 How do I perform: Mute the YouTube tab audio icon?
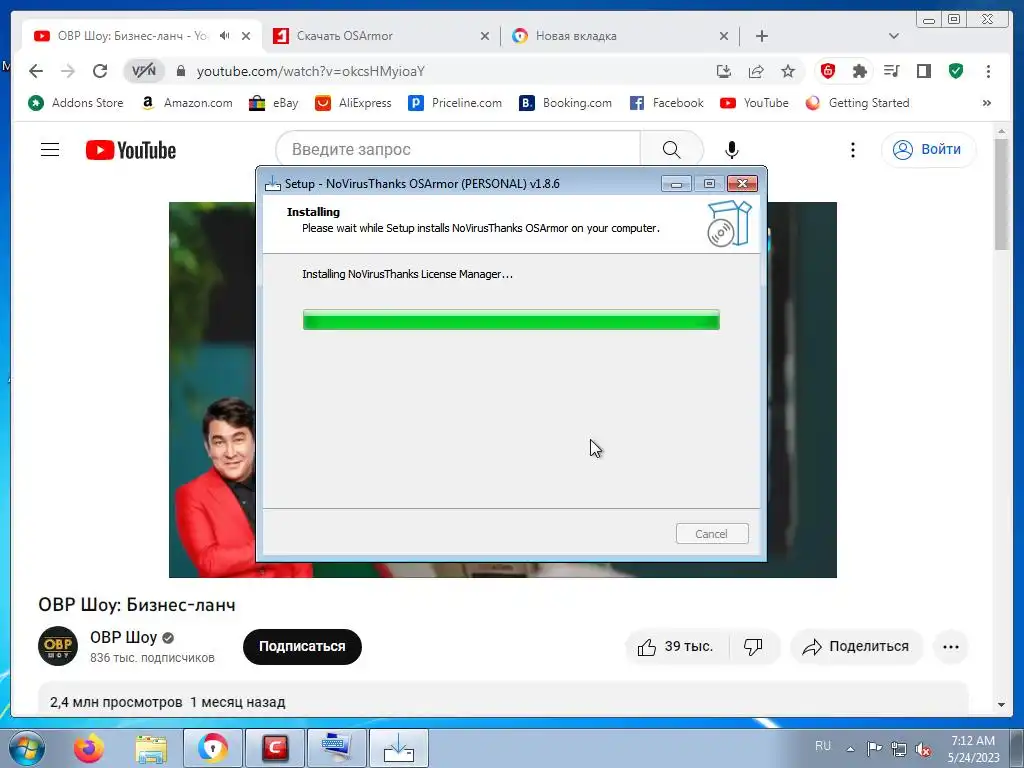(225, 36)
